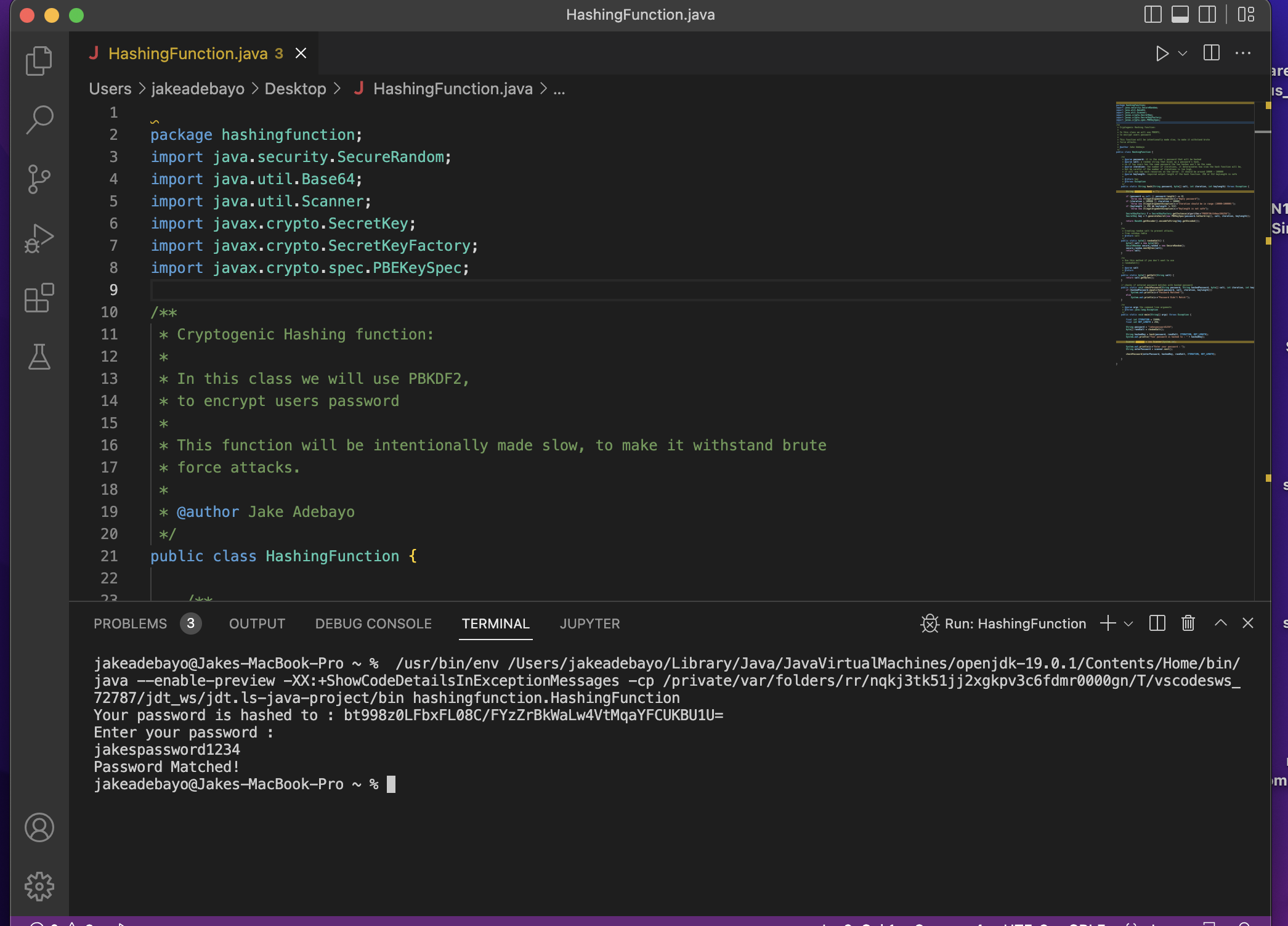Customize layout from title bar icon
1288x926 pixels.
[1246, 14]
